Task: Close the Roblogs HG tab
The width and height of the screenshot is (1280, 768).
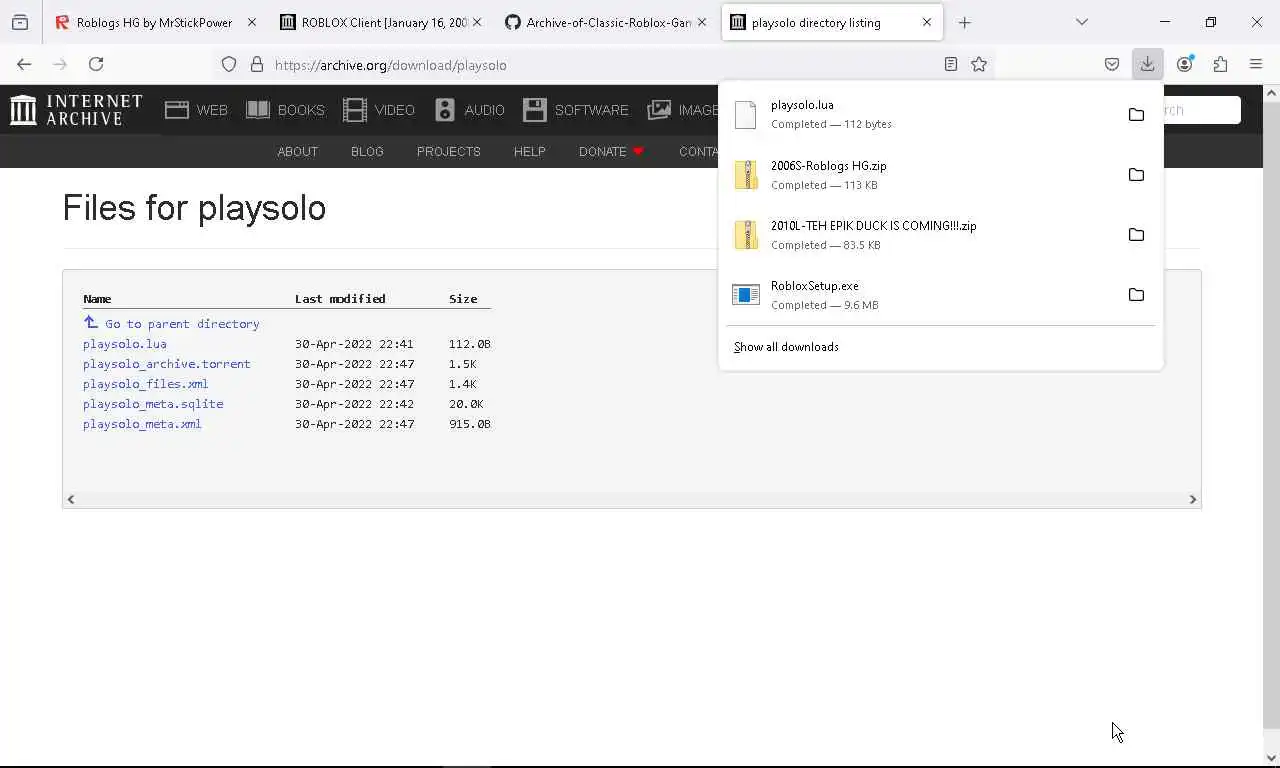Action: pyautogui.click(x=251, y=22)
